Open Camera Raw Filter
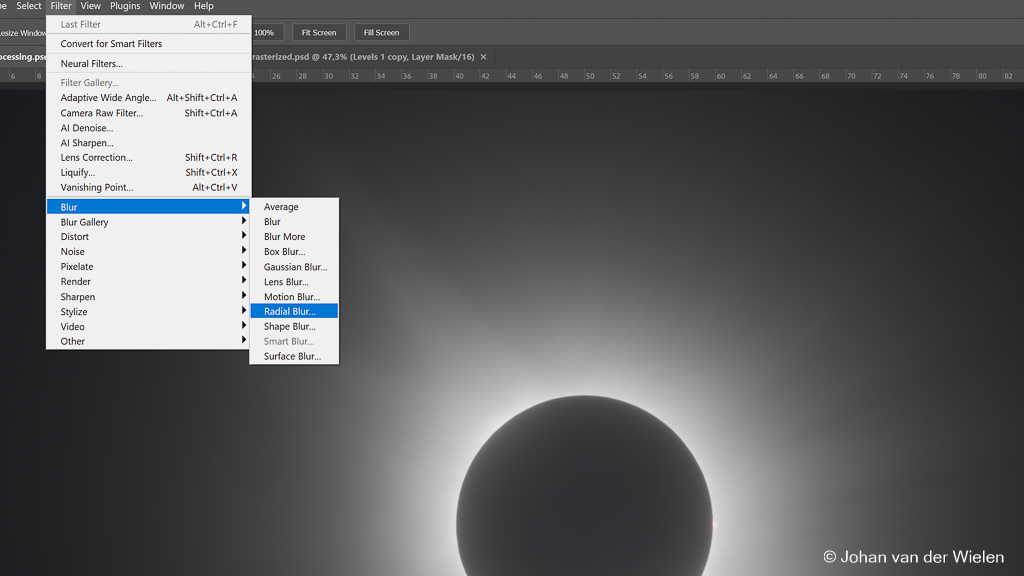Viewport: 1024px width, 576px height. click(x=149, y=113)
